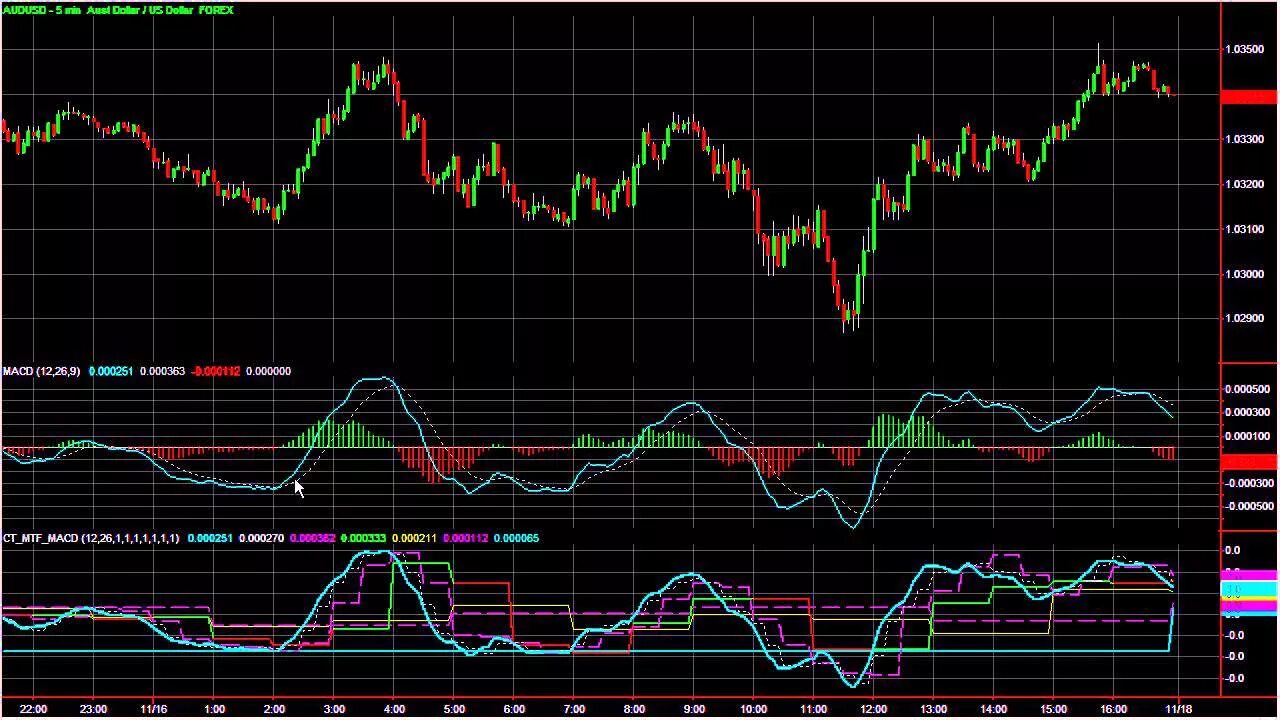The height and width of the screenshot is (720, 1280).
Task: Click cyan 0.000251 value in MACD (12,26,9) header
Action: (111, 371)
